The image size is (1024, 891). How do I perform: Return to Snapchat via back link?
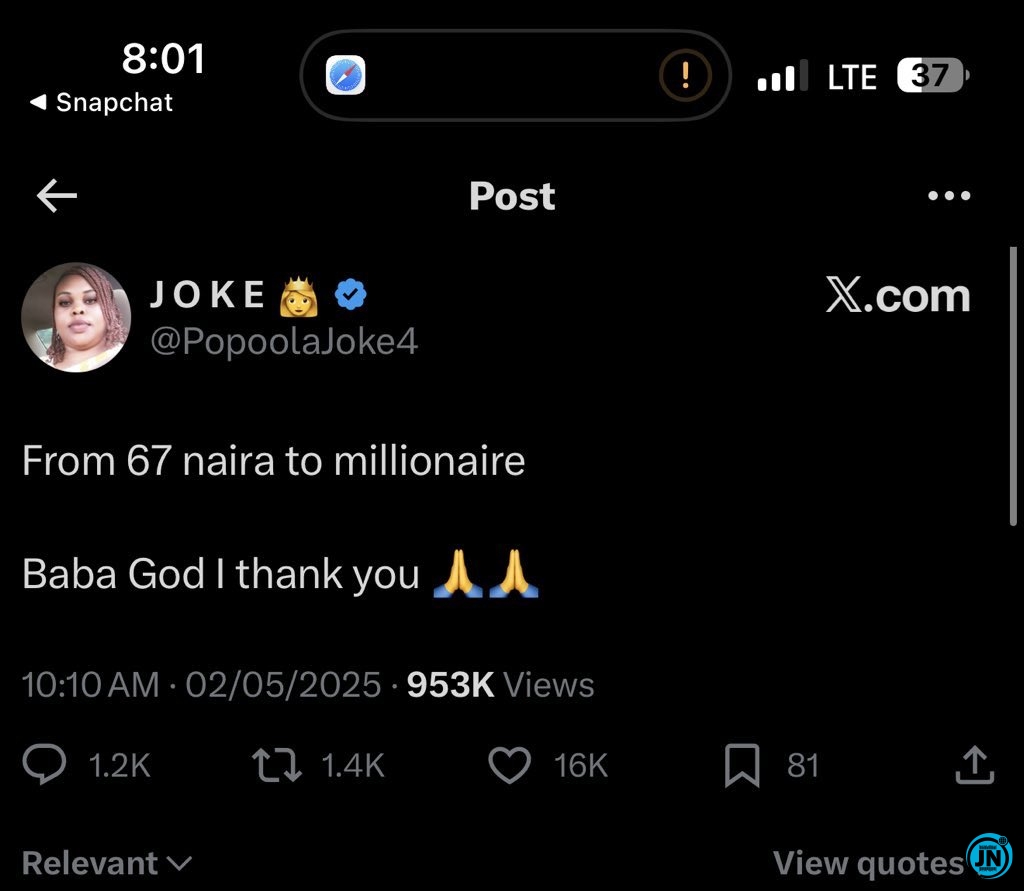coord(101,103)
